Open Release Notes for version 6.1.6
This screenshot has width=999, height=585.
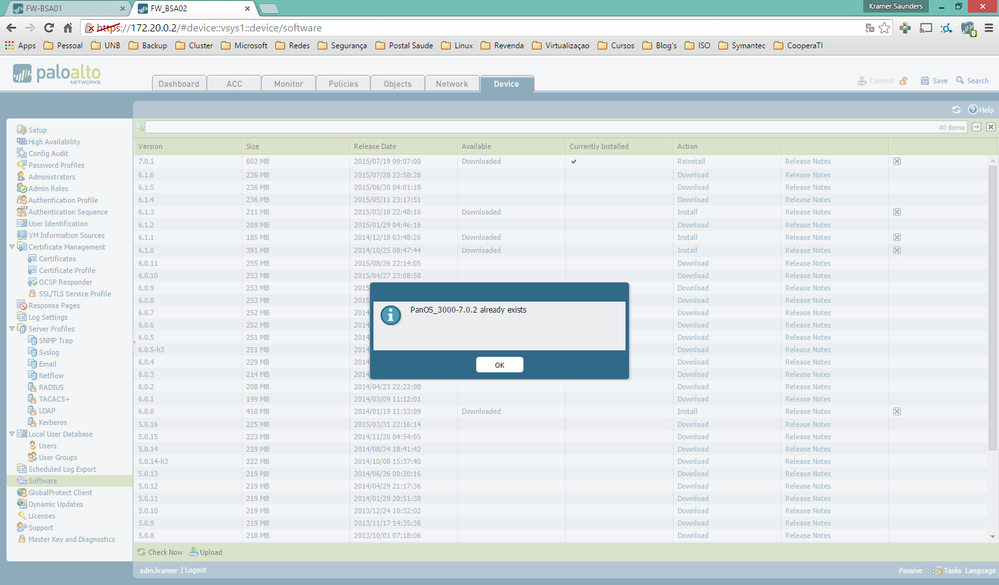tap(807, 174)
